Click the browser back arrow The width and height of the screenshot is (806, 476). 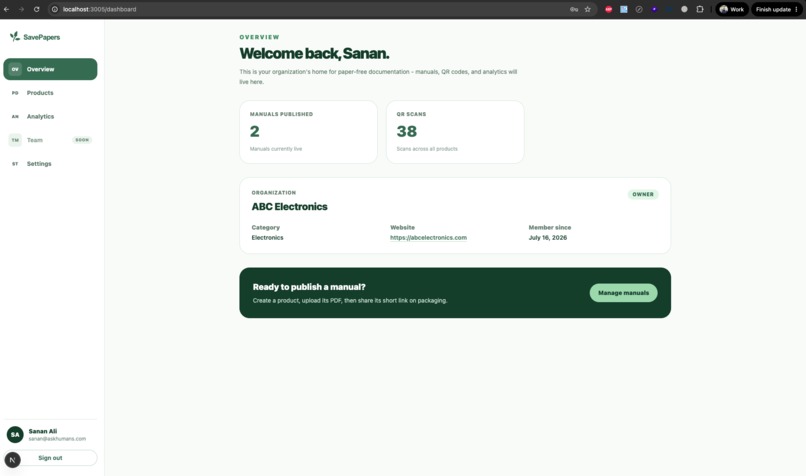pyautogui.click(x=7, y=9)
